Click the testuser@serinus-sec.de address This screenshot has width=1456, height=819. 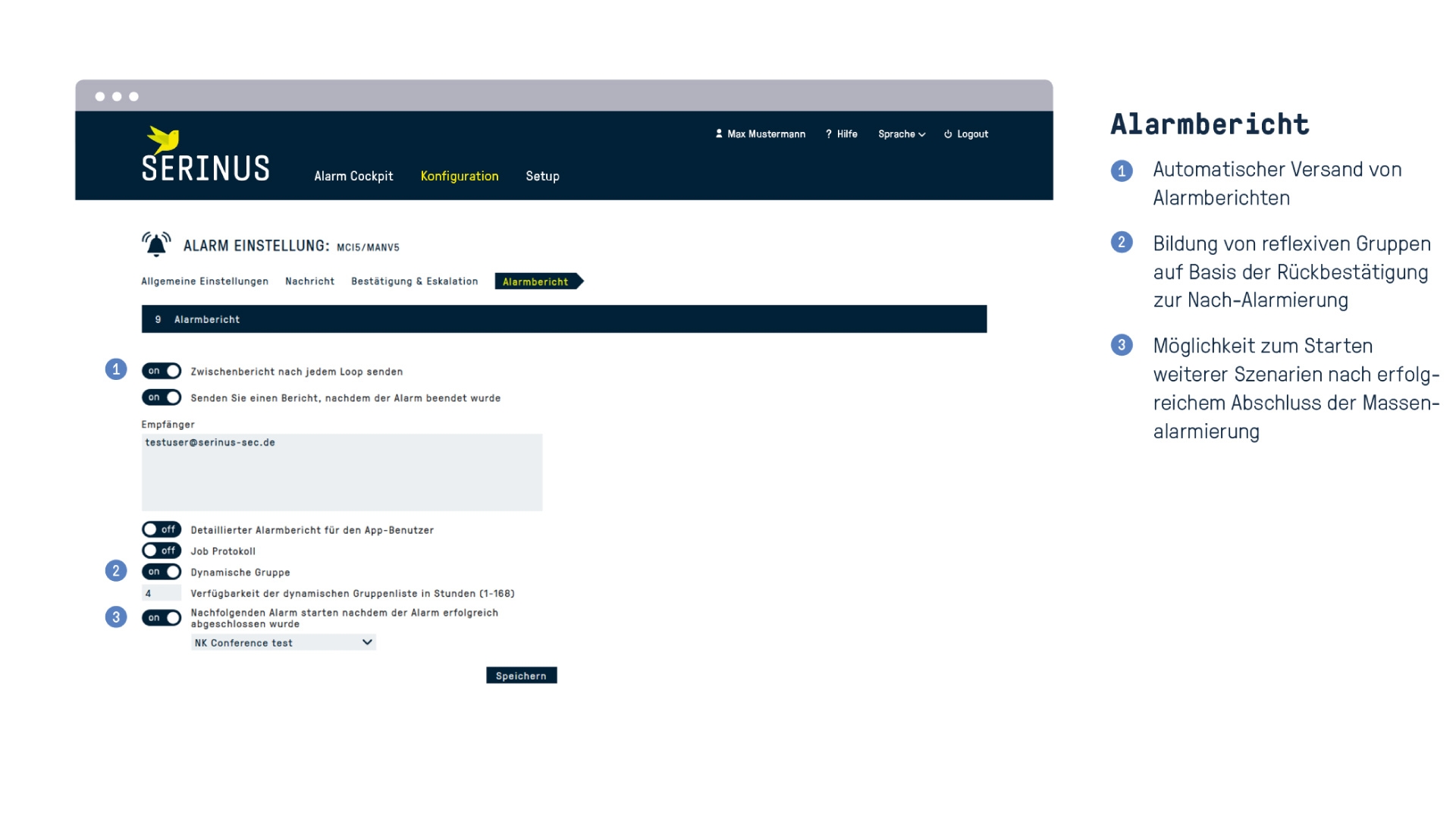[210, 443]
